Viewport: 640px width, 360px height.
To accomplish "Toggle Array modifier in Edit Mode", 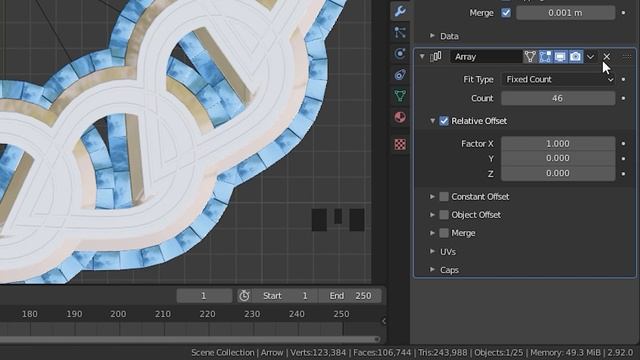I will click(545, 57).
